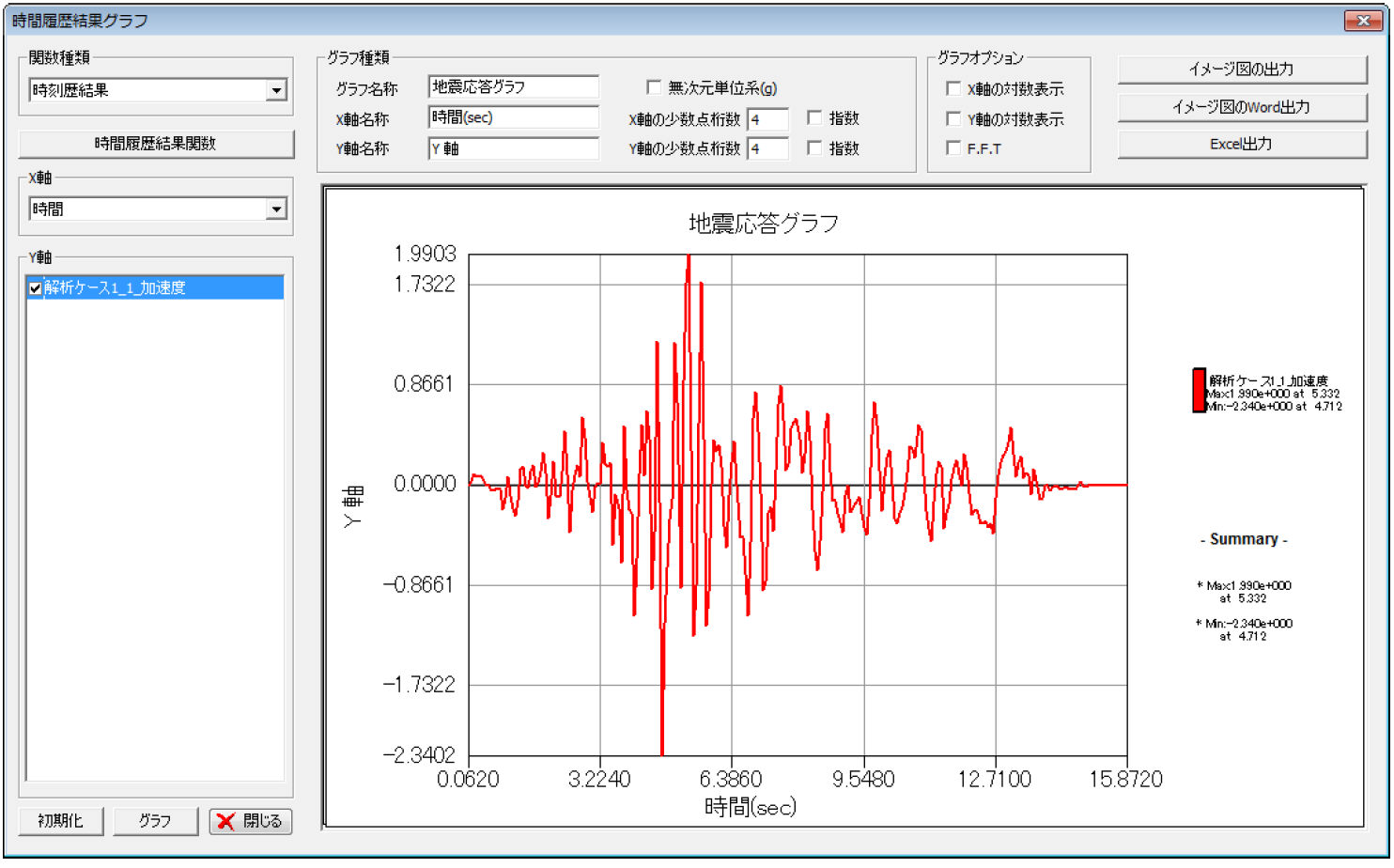The height and width of the screenshot is (868, 1394).
Task: Click the グラフ button
Action: pyautogui.click(x=155, y=821)
